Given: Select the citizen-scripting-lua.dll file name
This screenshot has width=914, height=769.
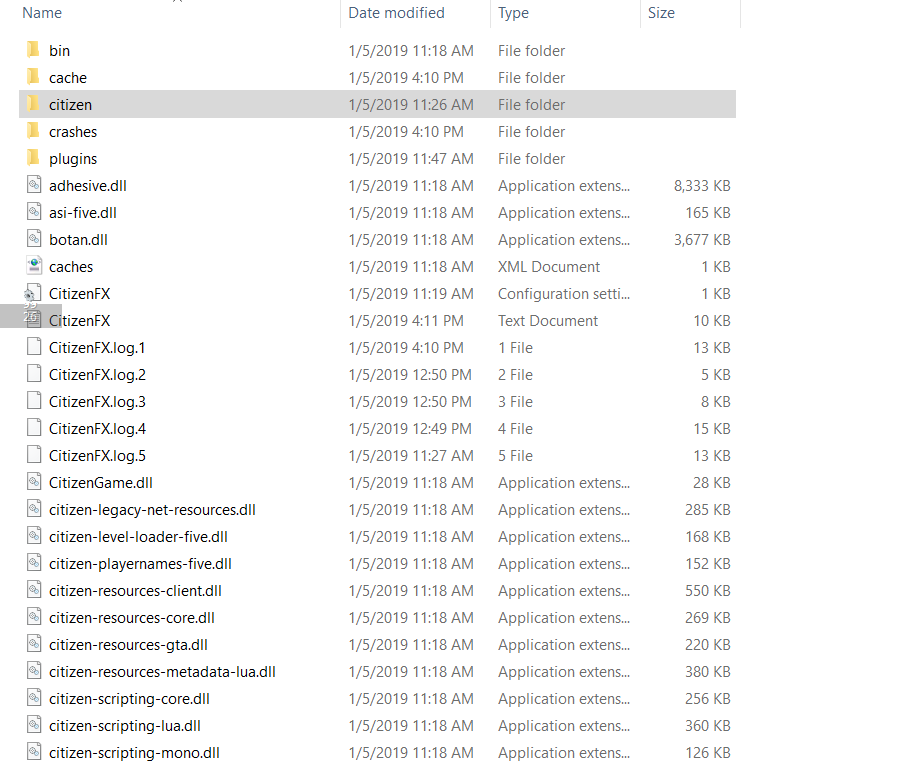Looking at the screenshot, I should (125, 726).
